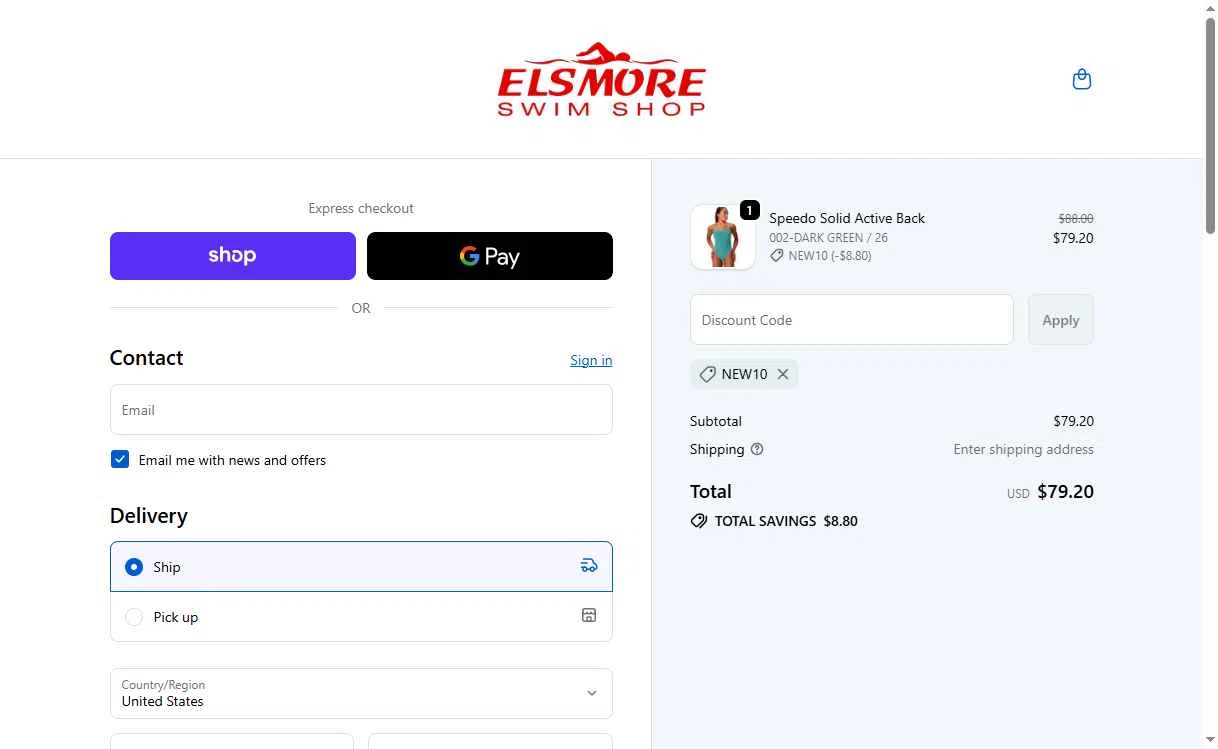Click the Express checkout label
Screen dimensions: 1218x749
pyautogui.click(x=361, y=208)
